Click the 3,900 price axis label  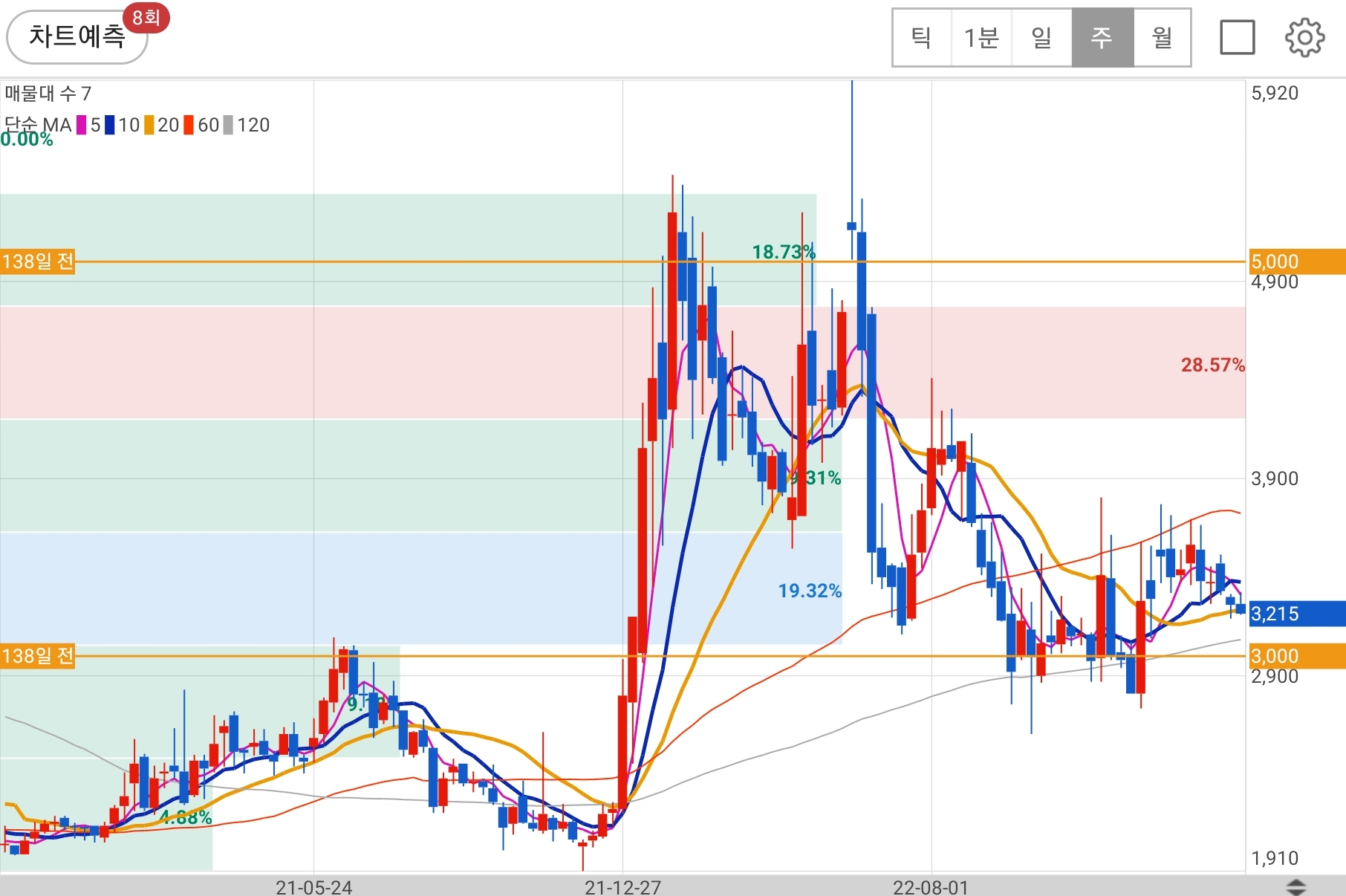(x=1275, y=478)
